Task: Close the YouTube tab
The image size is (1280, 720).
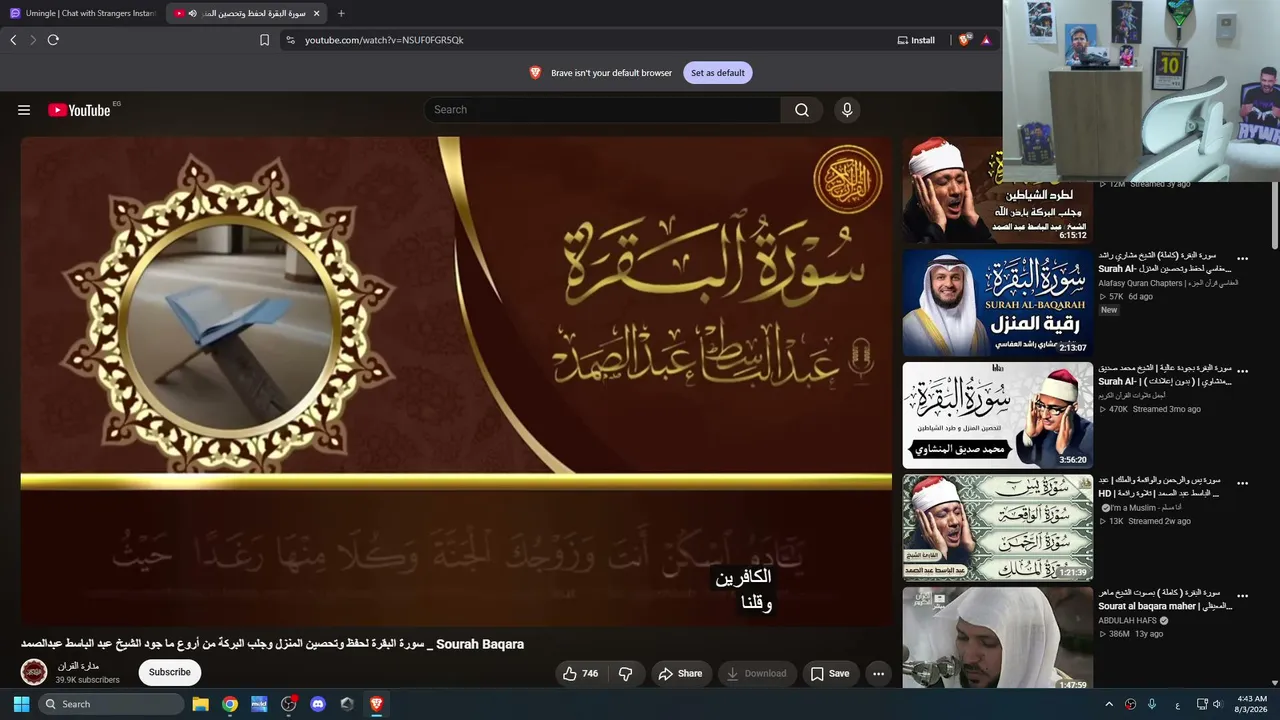Action: (317, 13)
